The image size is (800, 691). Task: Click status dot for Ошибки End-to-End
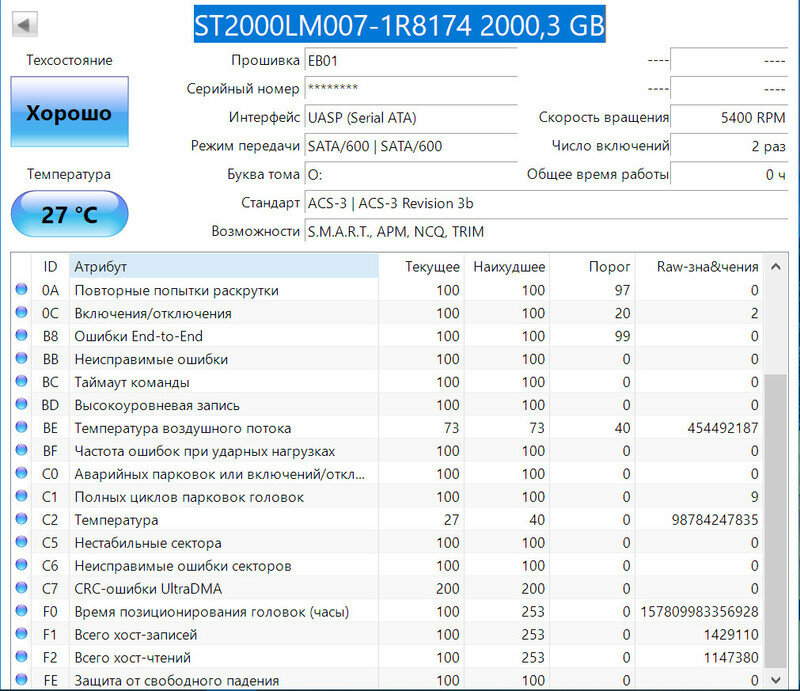[x=21, y=335]
